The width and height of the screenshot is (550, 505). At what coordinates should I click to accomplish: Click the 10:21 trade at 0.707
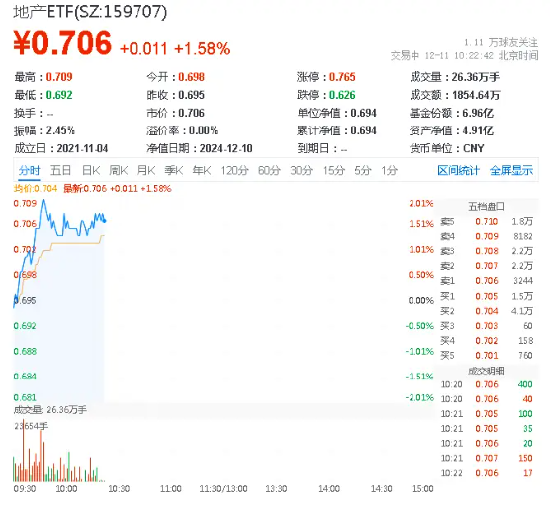[x=487, y=458]
